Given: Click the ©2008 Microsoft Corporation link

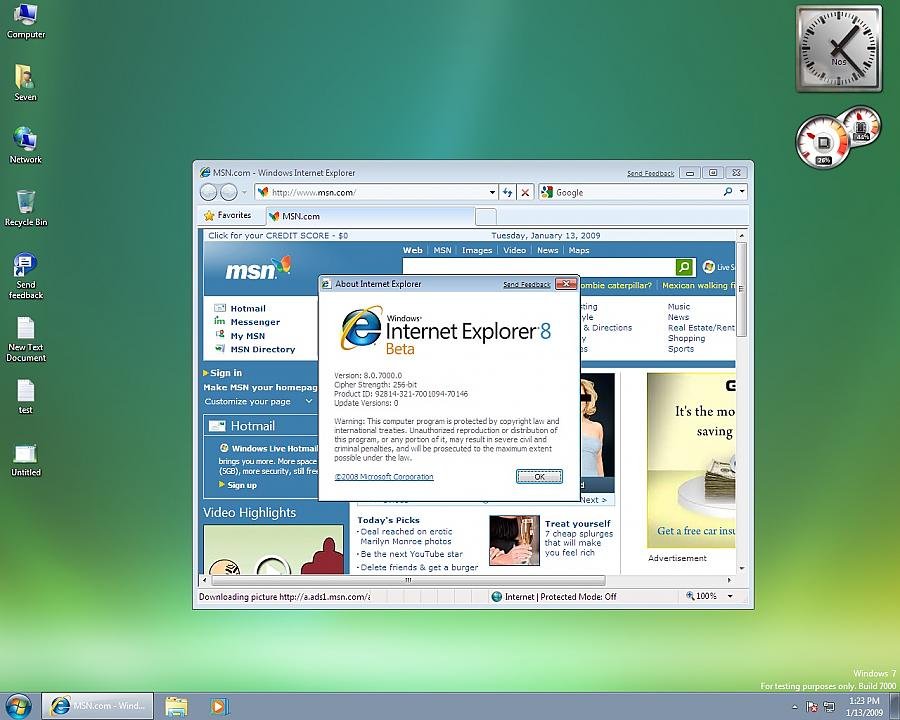Looking at the screenshot, I should (x=384, y=477).
